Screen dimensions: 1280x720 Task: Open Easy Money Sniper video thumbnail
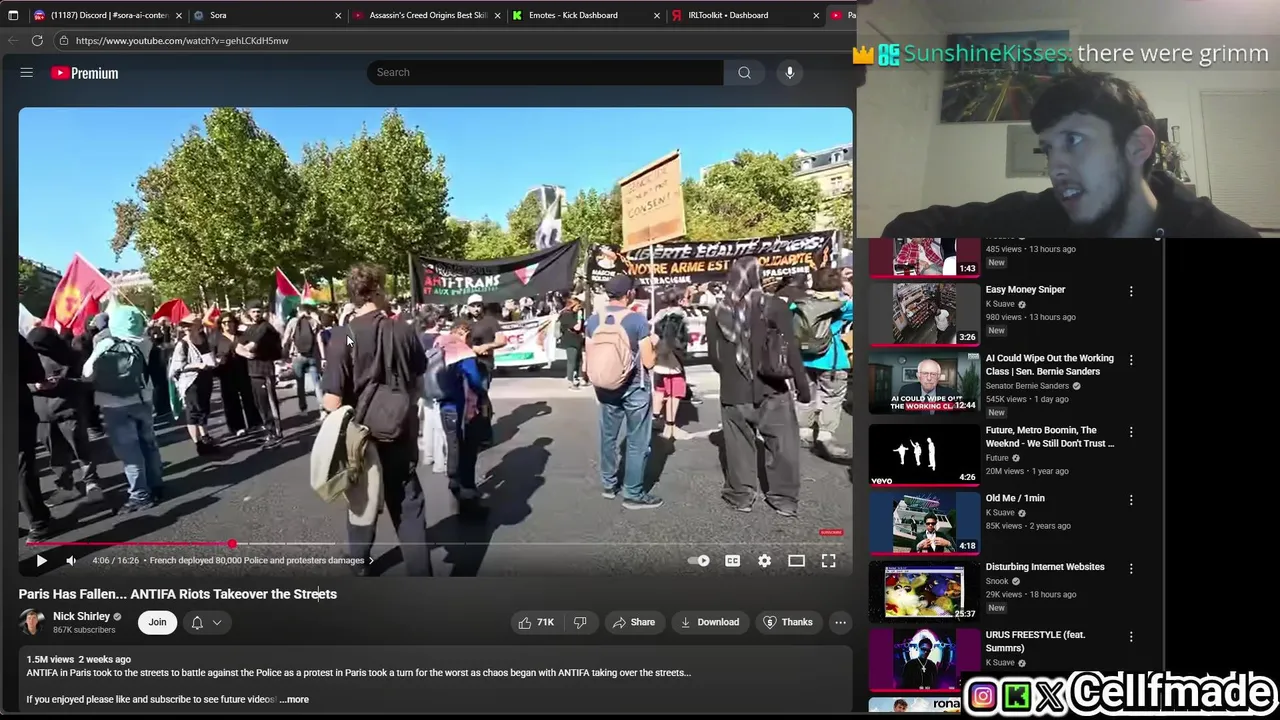(x=924, y=314)
